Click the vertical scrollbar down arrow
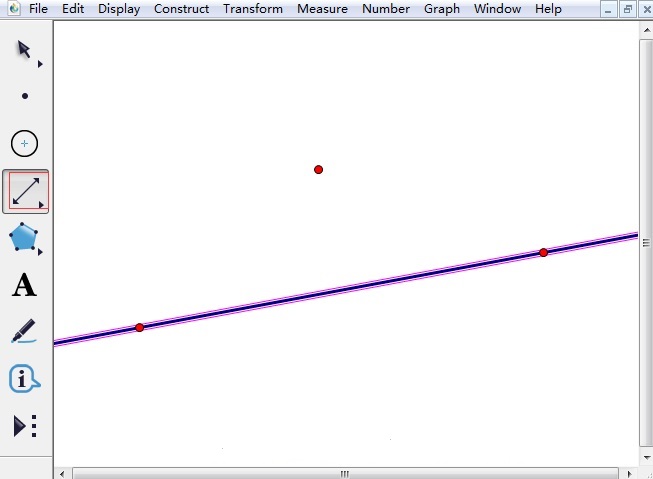 pyautogui.click(x=647, y=458)
